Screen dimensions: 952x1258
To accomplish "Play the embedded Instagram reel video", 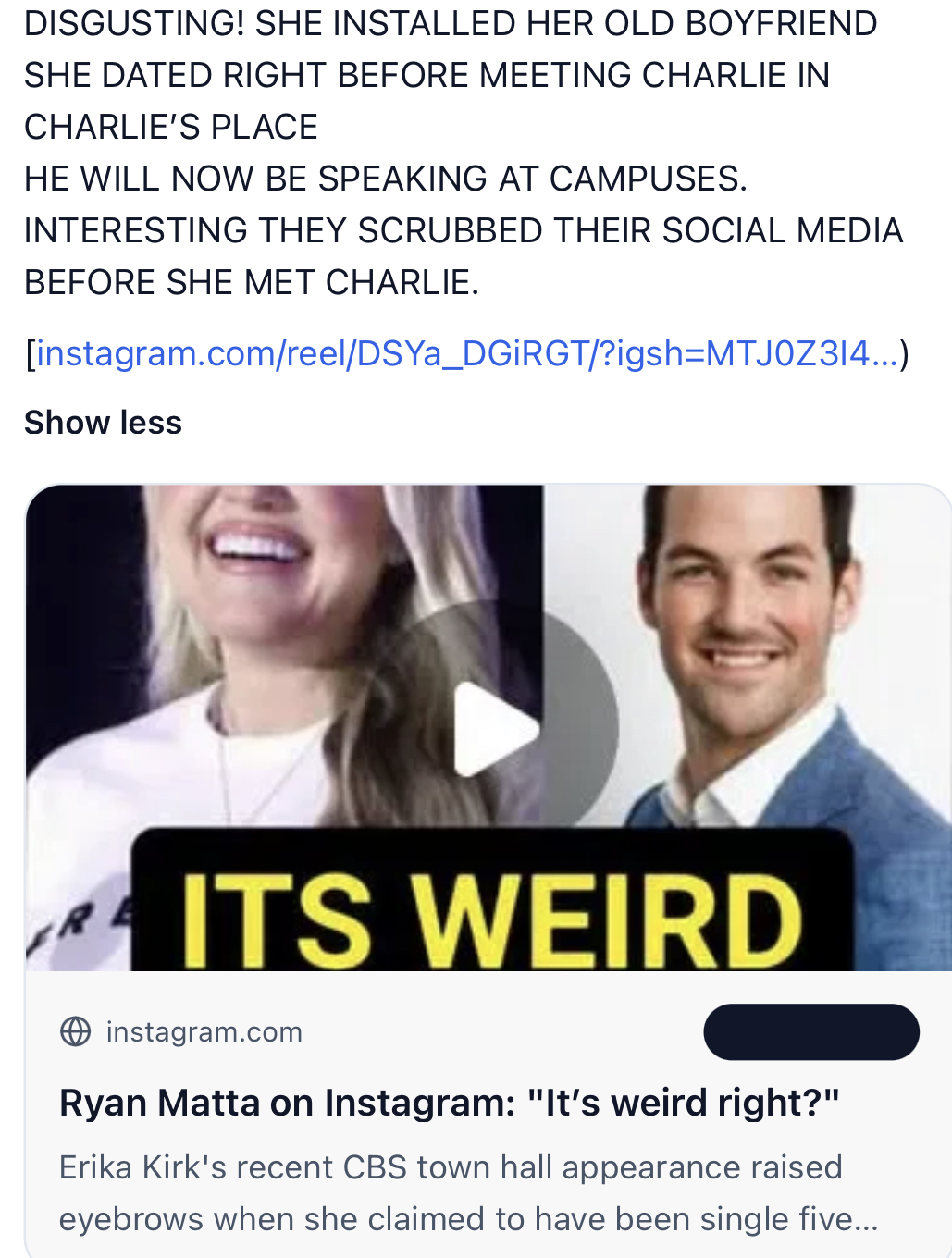I will [496, 729].
